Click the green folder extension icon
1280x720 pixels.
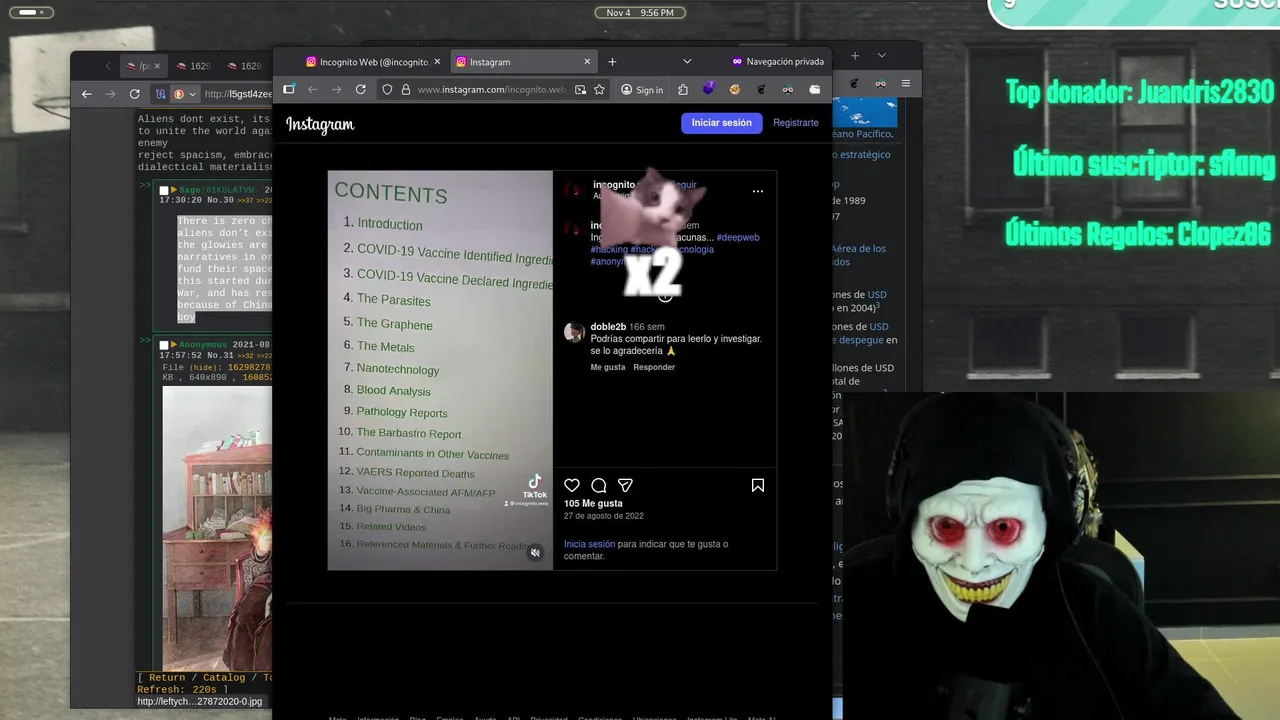point(814,89)
